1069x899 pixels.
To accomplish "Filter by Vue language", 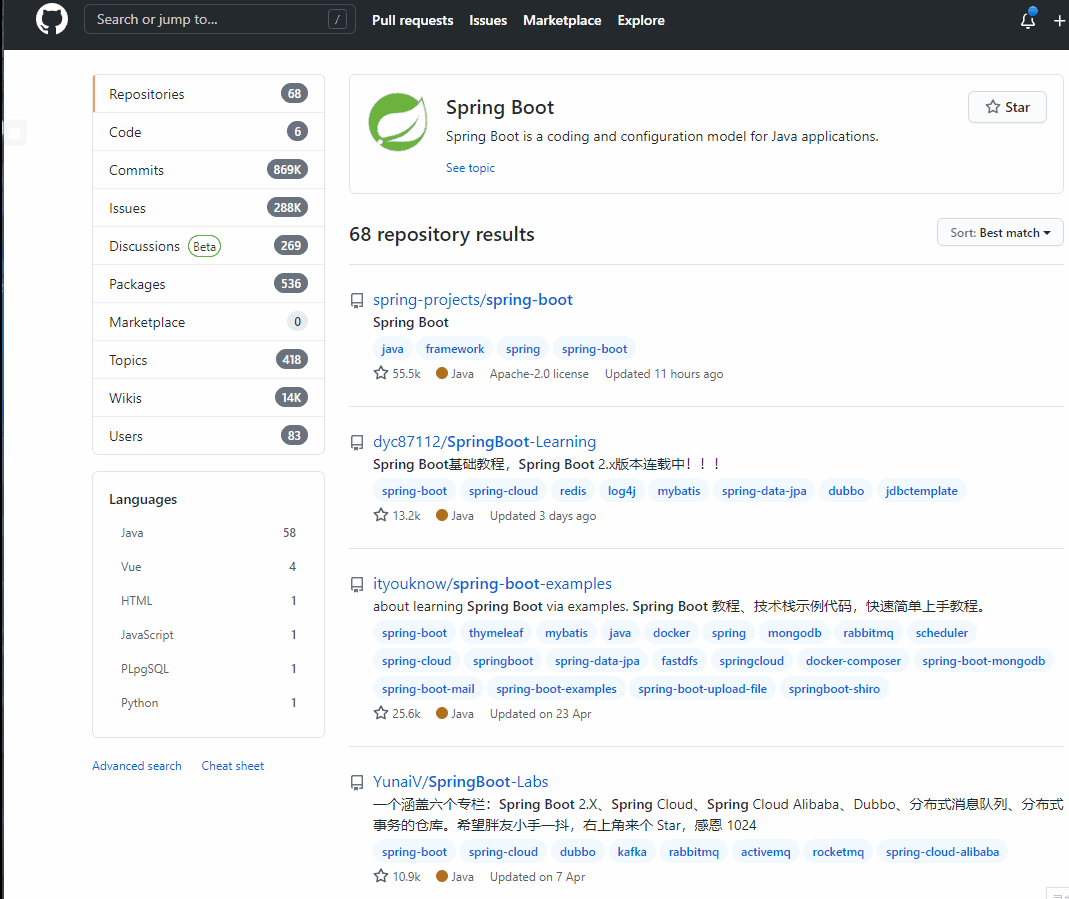I will [x=209, y=566].
